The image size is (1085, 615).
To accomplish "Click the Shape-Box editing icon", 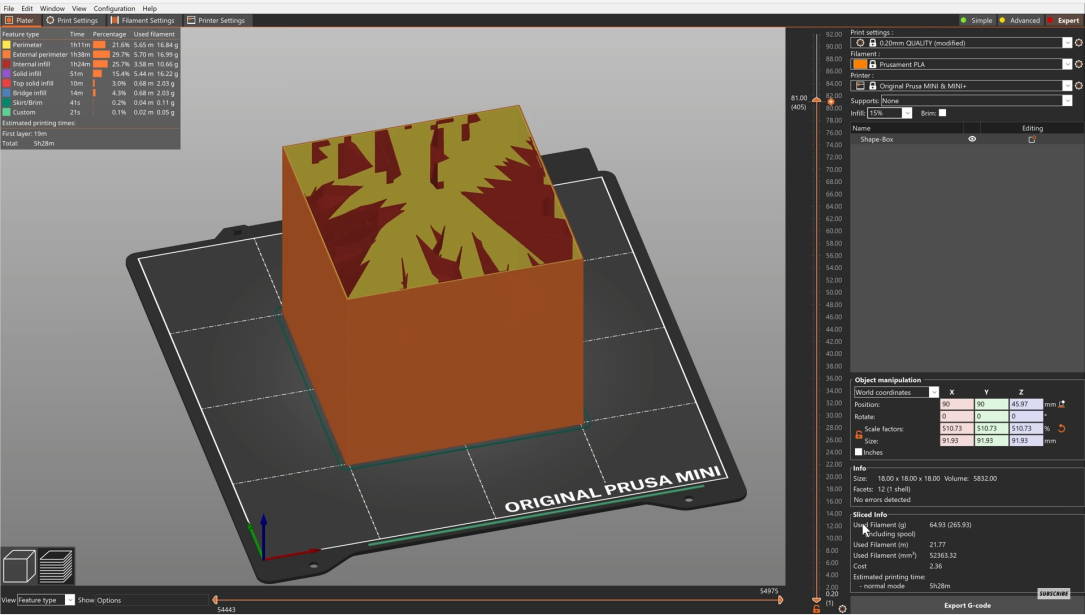I will click(x=1032, y=139).
